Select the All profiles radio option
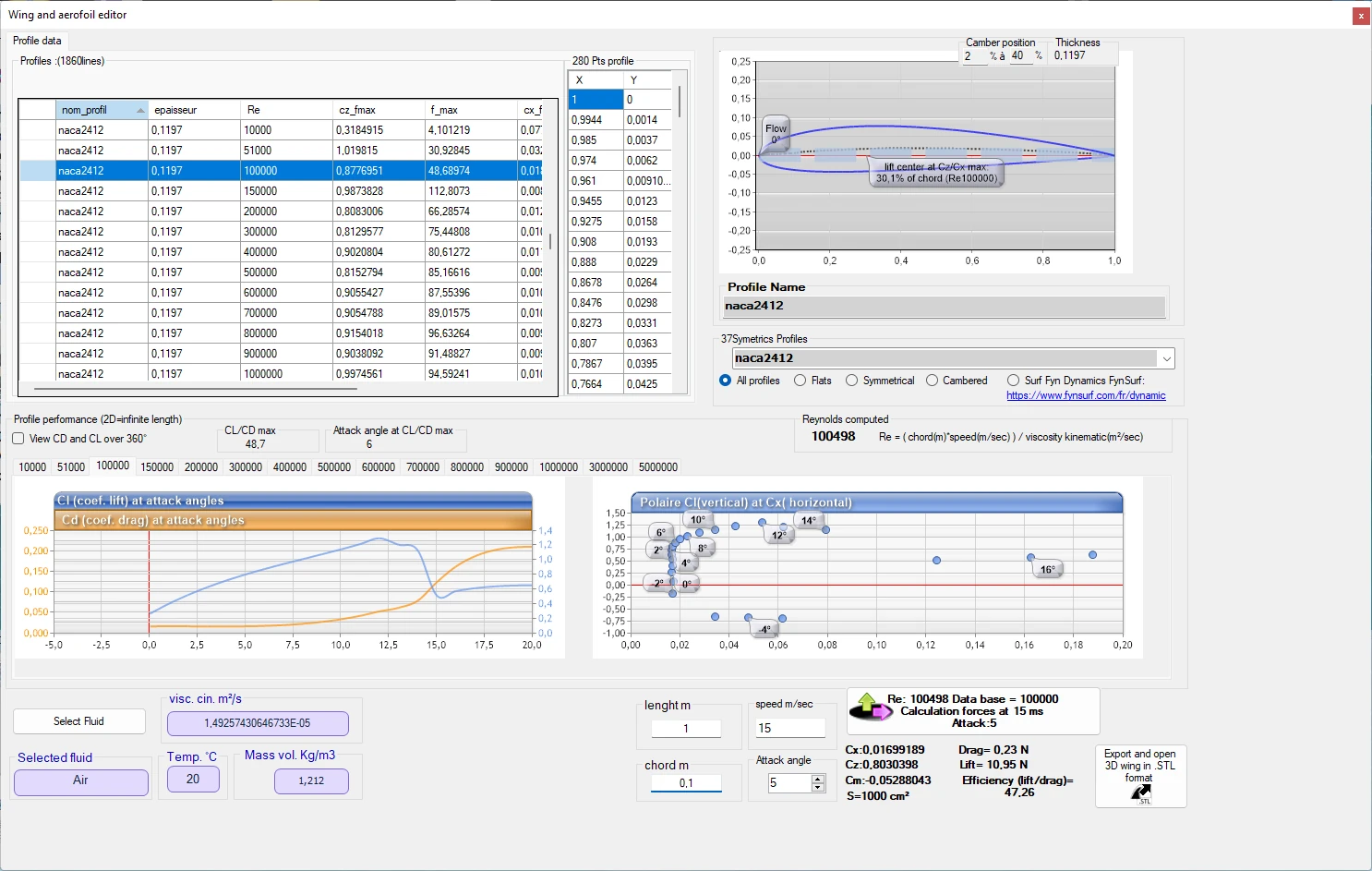 725,381
